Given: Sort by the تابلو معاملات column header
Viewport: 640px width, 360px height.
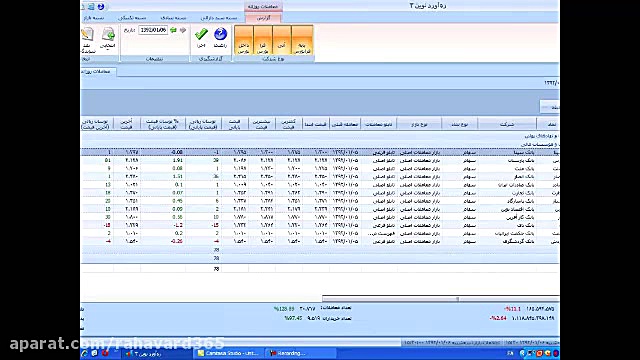Looking at the screenshot, I should (x=379, y=124).
